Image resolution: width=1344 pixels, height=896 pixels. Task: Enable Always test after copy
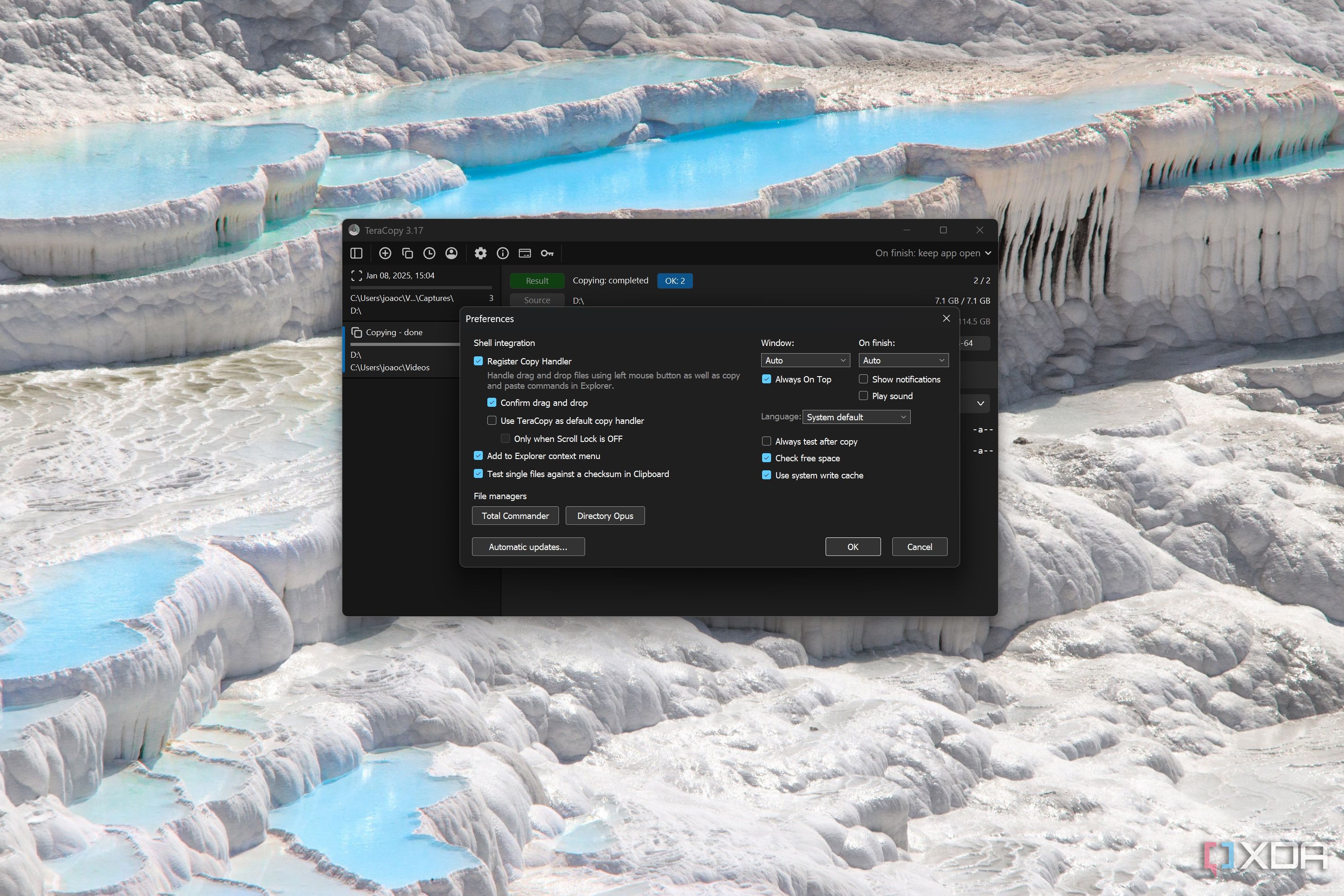(767, 441)
